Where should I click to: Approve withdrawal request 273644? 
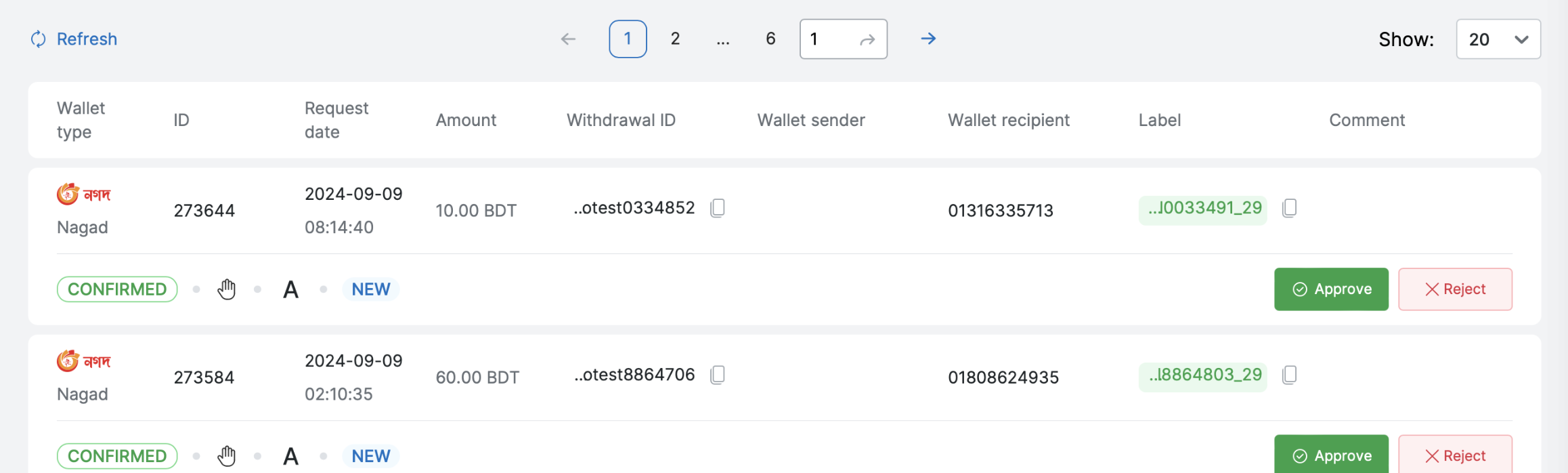pyautogui.click(x=1331, y=289)
